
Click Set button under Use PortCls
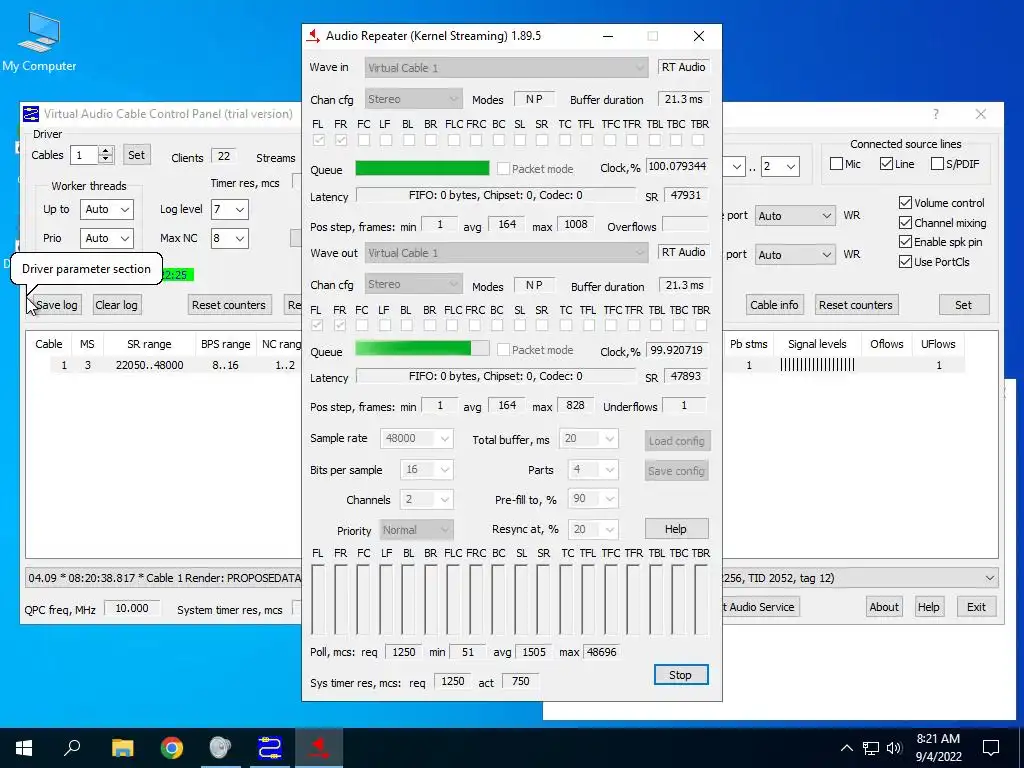964,305
